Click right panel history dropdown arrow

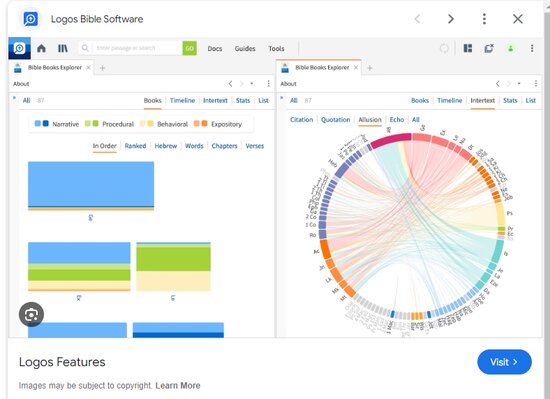[519, 83]
